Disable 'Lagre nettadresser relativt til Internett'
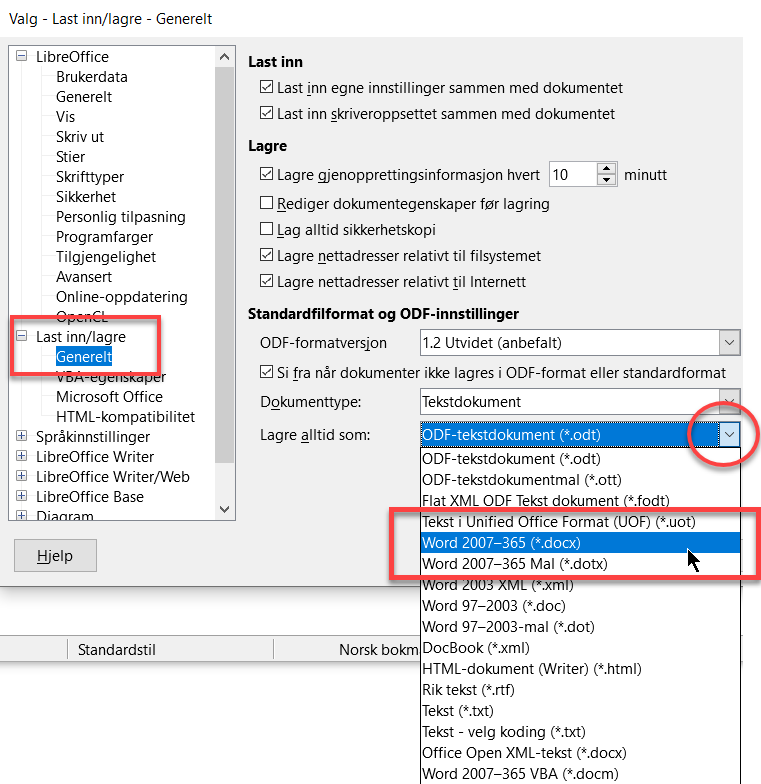Viewport: 761px width, 784px height. click(x=266, y=281)
